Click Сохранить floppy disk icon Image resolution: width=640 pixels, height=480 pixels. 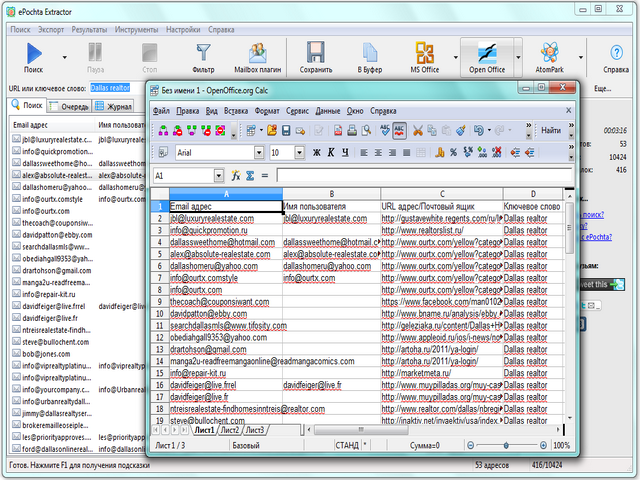[316, 52]
